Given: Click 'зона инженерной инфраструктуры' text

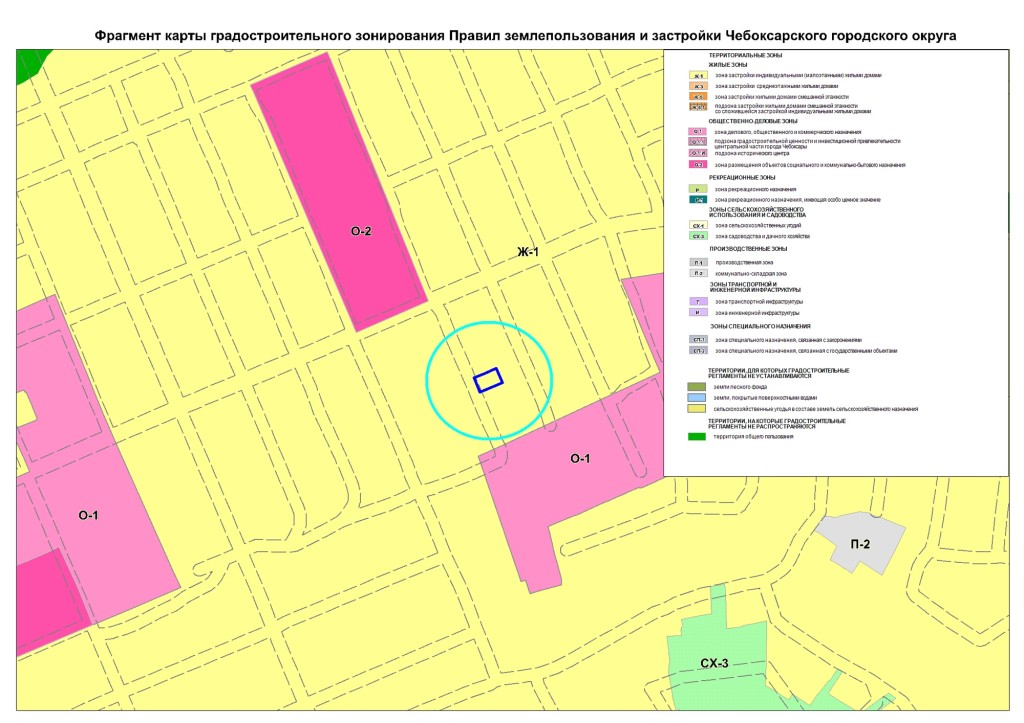Looking at the screenshot, I should coord(757,313).
